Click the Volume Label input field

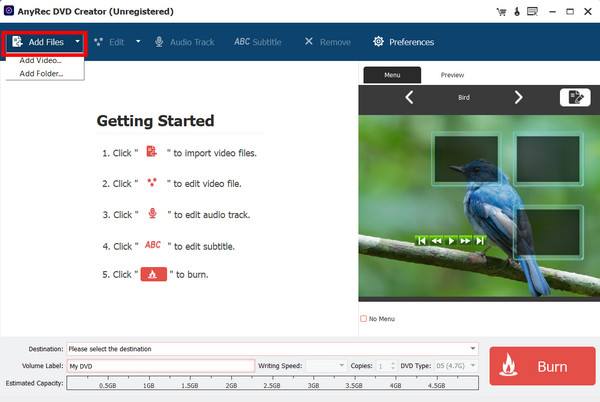[161, 366]
